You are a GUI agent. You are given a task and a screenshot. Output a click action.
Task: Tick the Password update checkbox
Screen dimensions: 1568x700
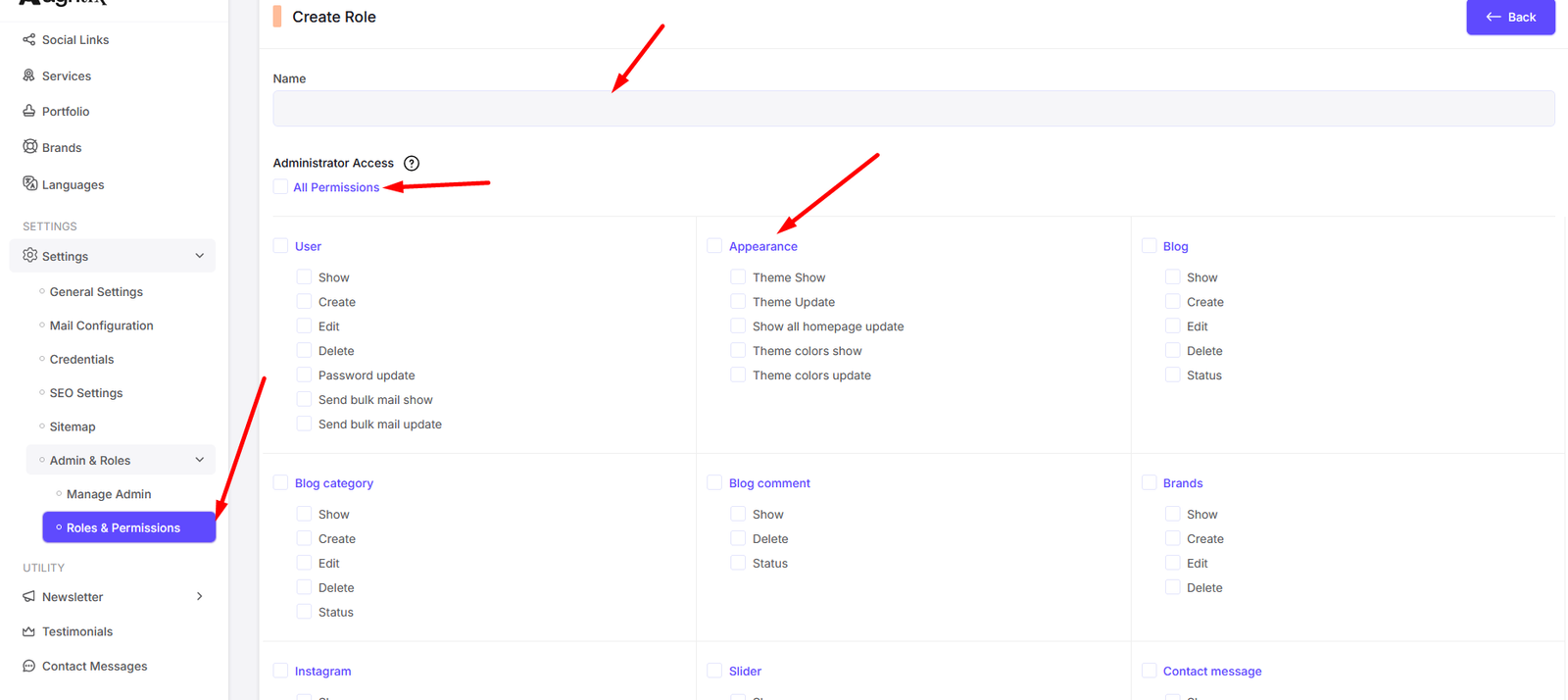[304, 375]
